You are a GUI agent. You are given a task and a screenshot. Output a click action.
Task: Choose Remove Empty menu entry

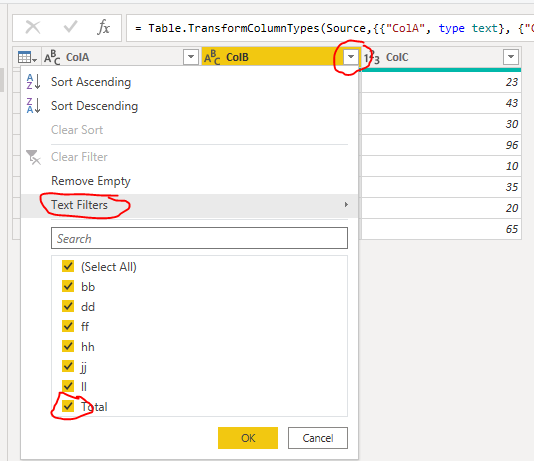coord(189,181)
